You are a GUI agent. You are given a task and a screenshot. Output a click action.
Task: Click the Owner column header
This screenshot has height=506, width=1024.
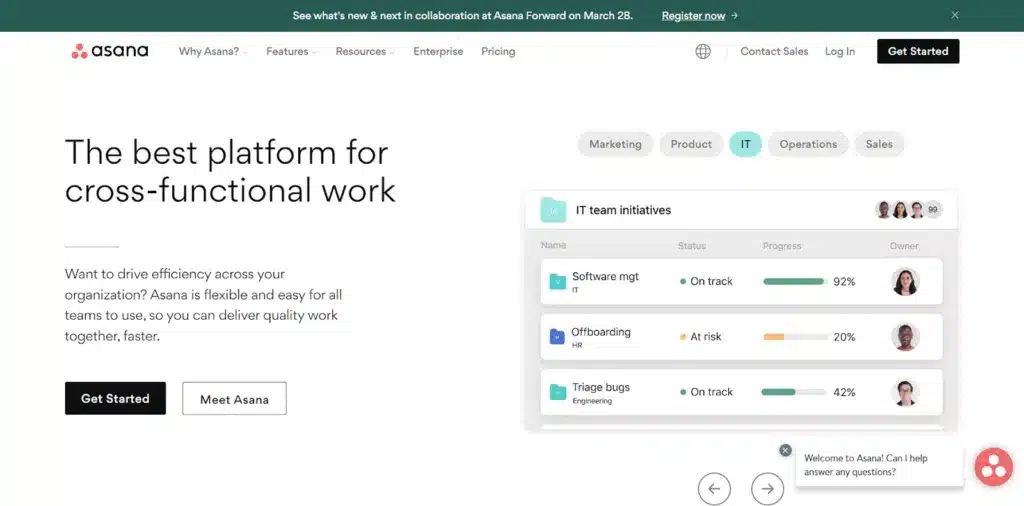(904, 246)
